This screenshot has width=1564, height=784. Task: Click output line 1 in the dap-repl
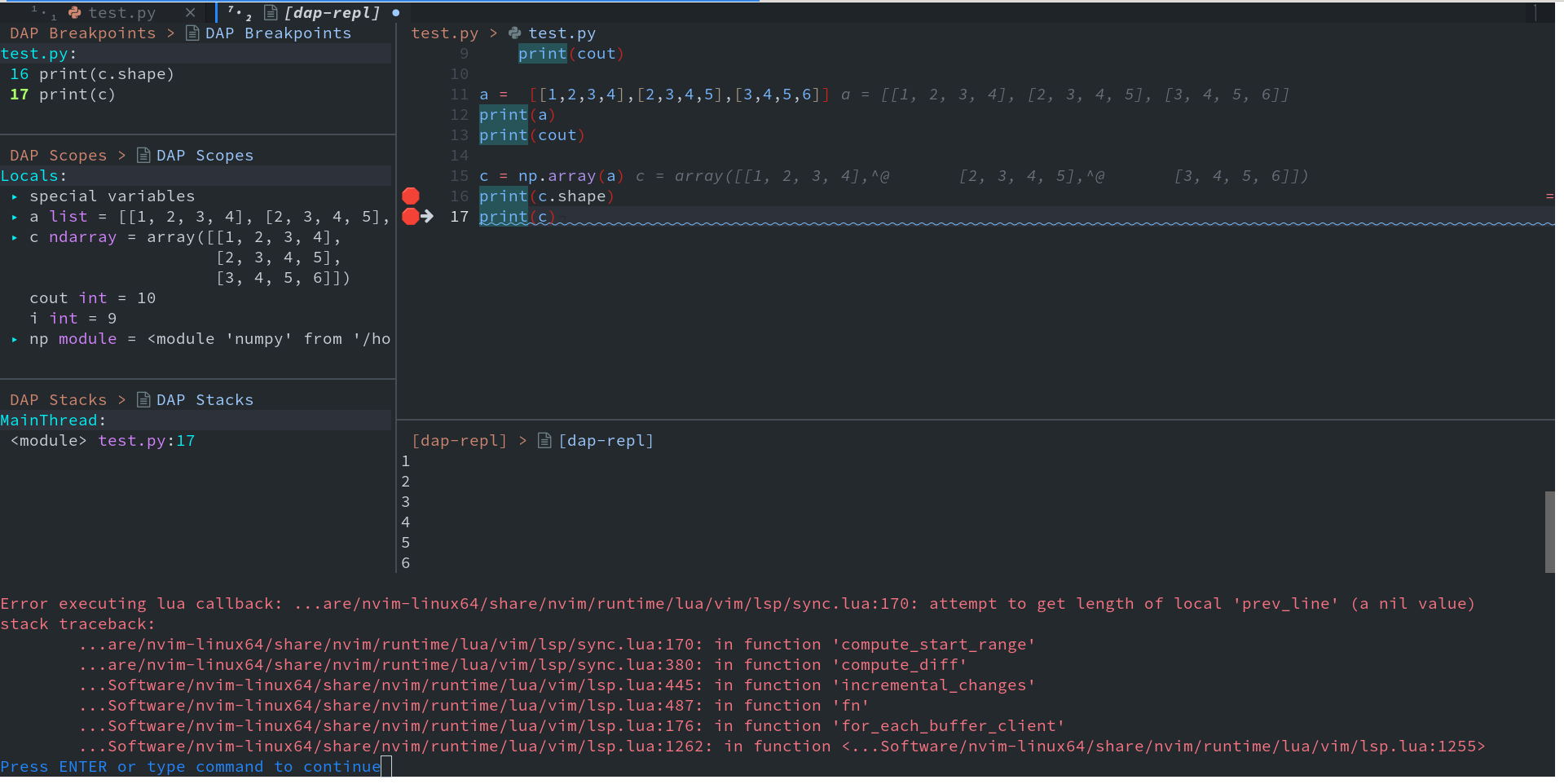[x=405, y=460]
